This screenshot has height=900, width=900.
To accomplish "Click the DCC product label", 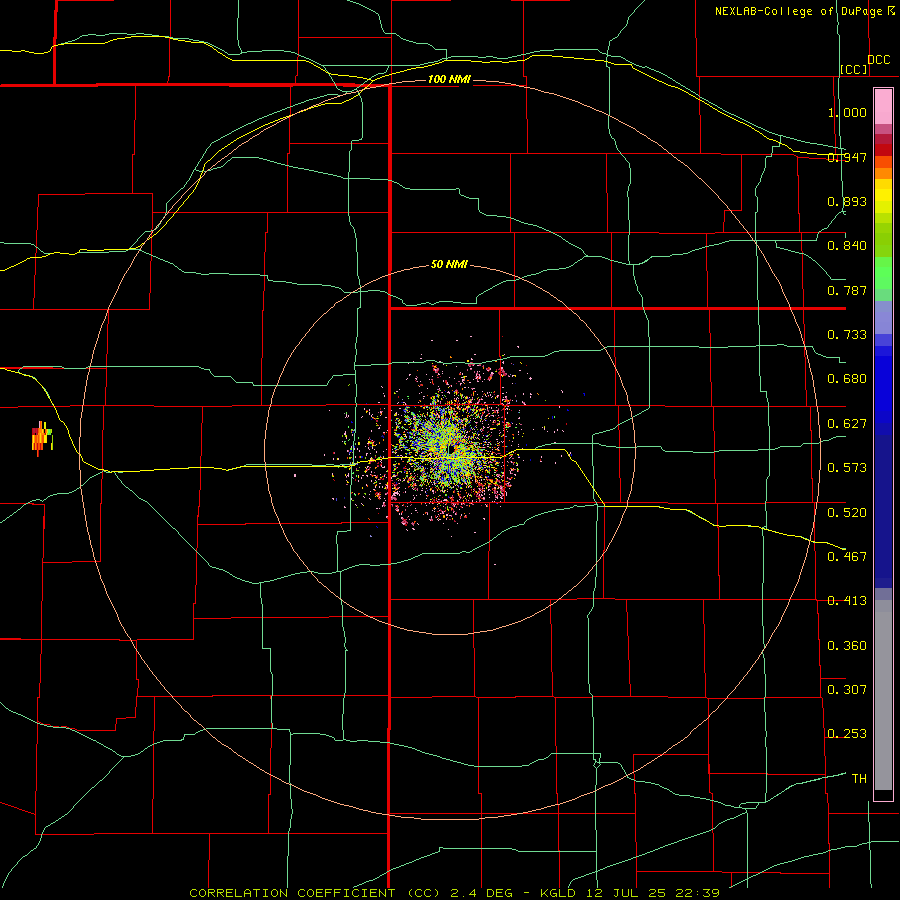I will tap(879, 60).
